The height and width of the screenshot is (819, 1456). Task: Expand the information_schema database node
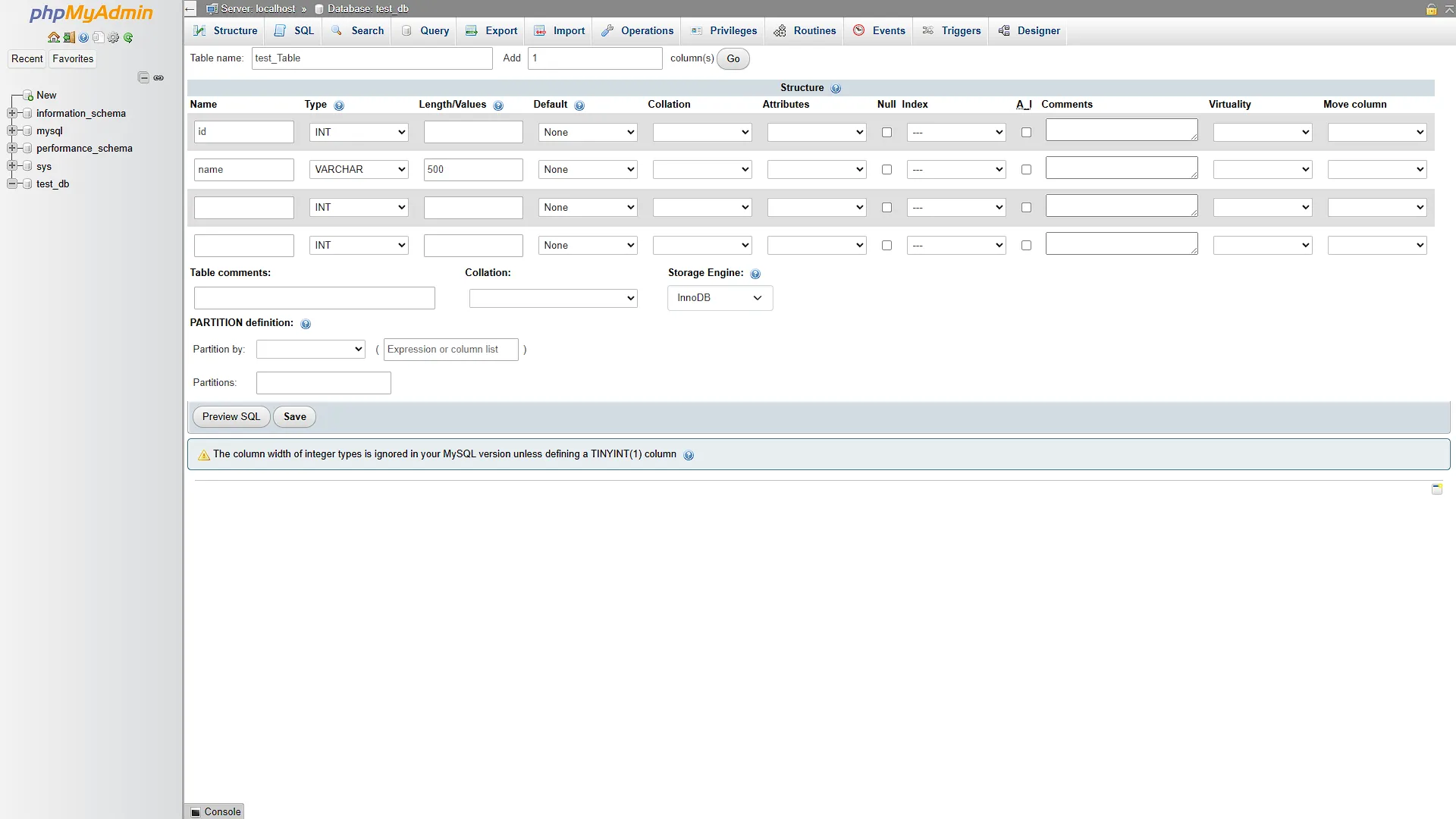click(11, 113)
